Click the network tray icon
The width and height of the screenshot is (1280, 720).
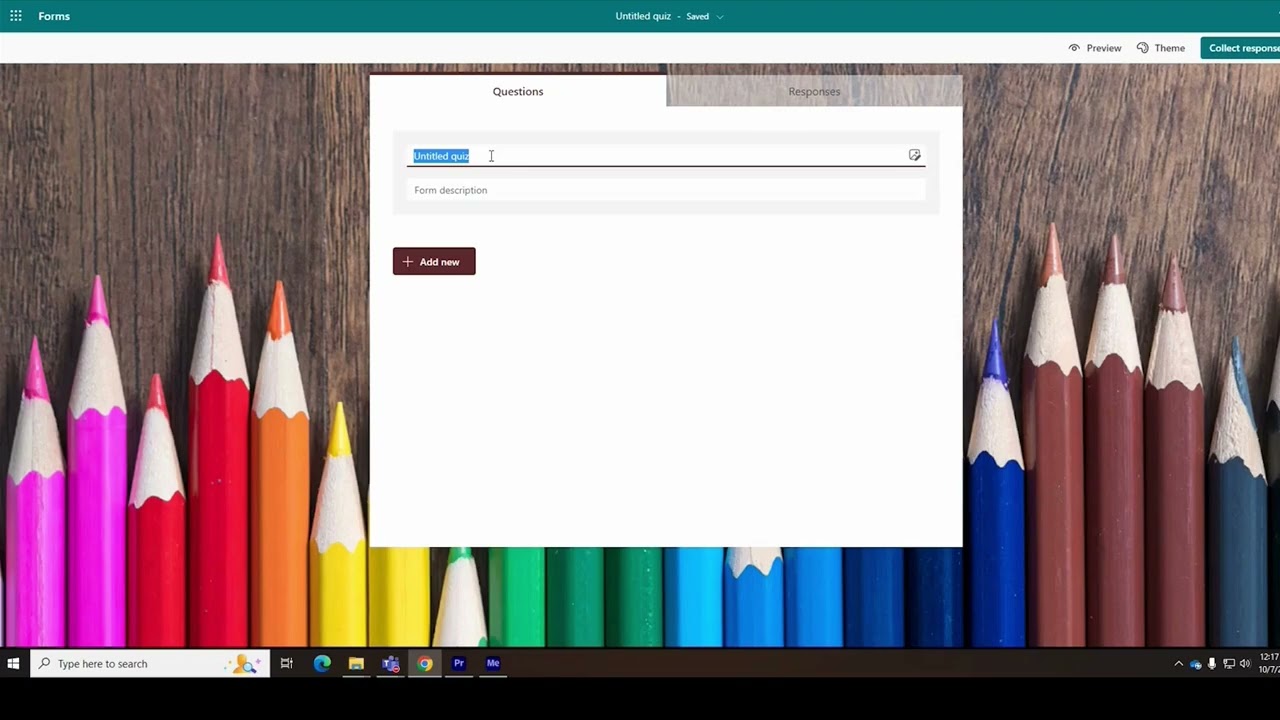1229,663
